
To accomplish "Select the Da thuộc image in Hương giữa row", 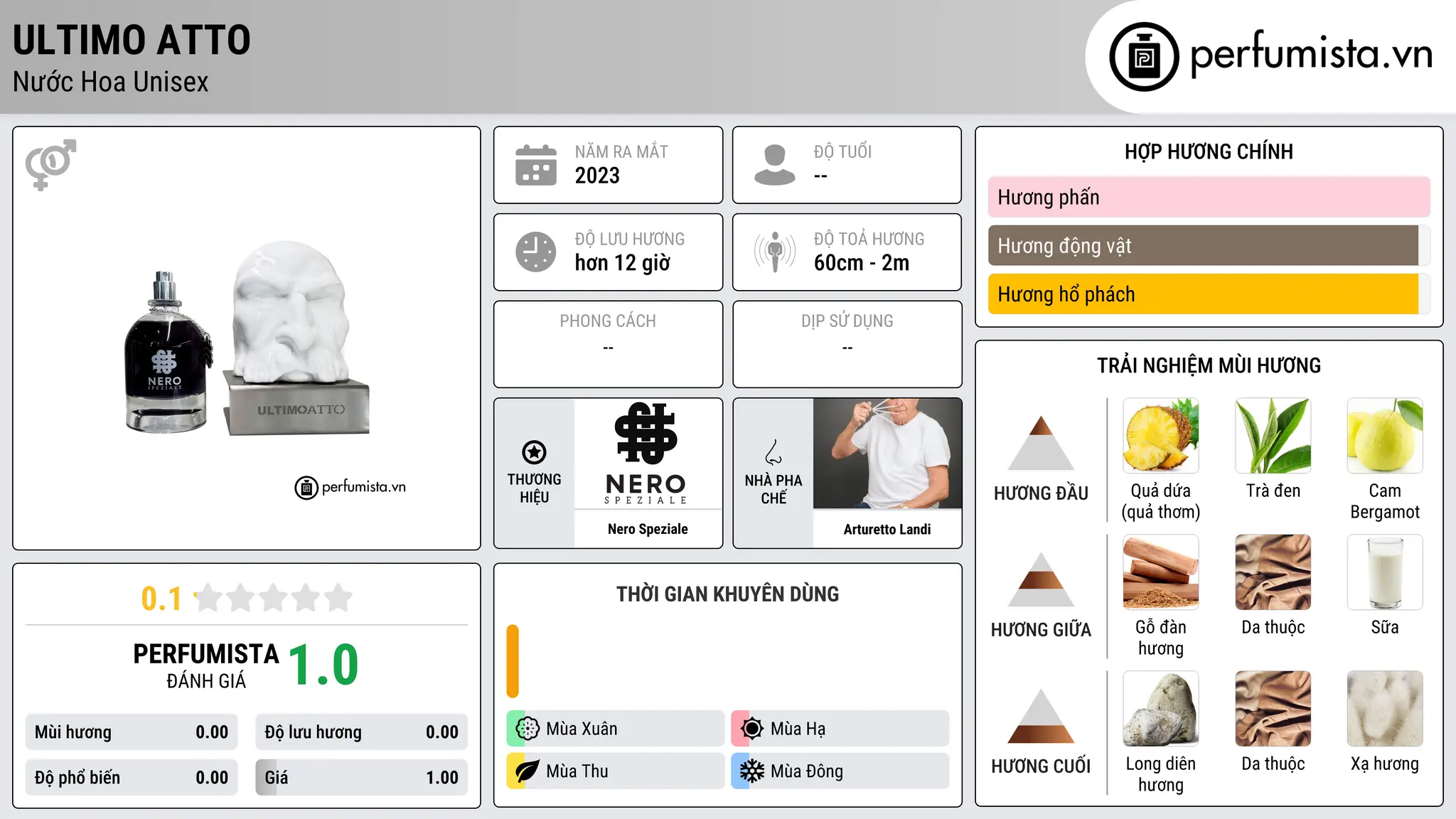I will click(1273, 572).
